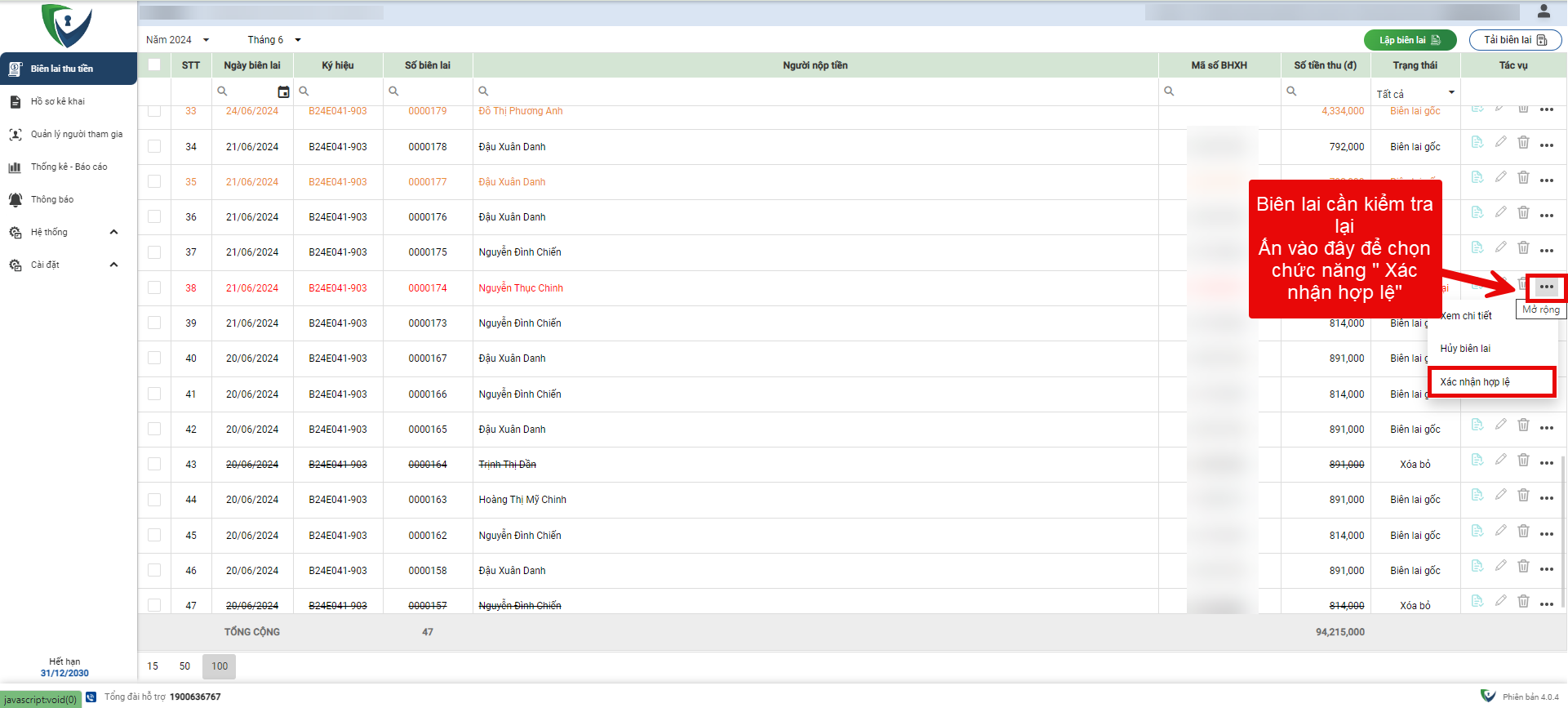Click the Thông báo bell icon in the sidebar
1568x708 pixels.
(x=16, y=200)
